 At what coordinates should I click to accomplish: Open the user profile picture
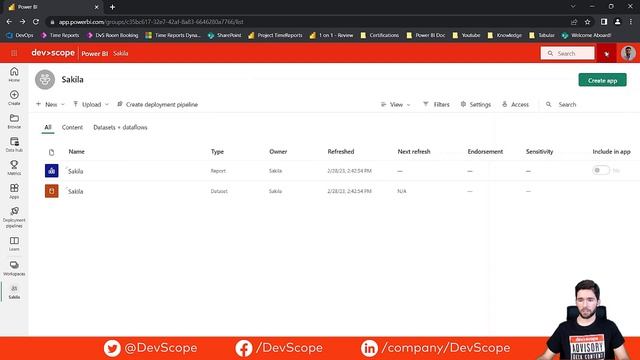coord(628,53)
